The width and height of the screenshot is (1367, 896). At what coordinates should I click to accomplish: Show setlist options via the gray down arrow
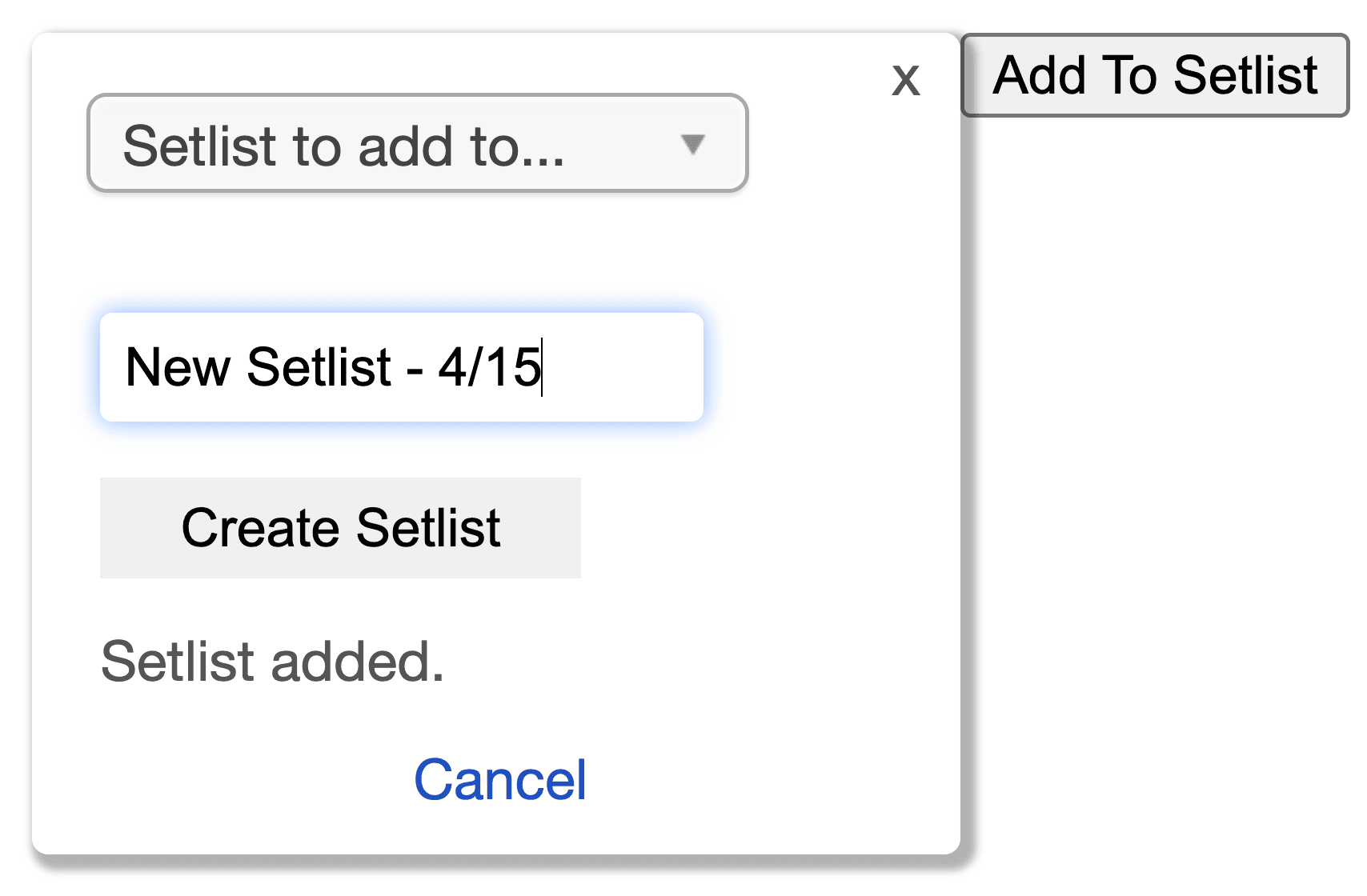pos(692,144)
